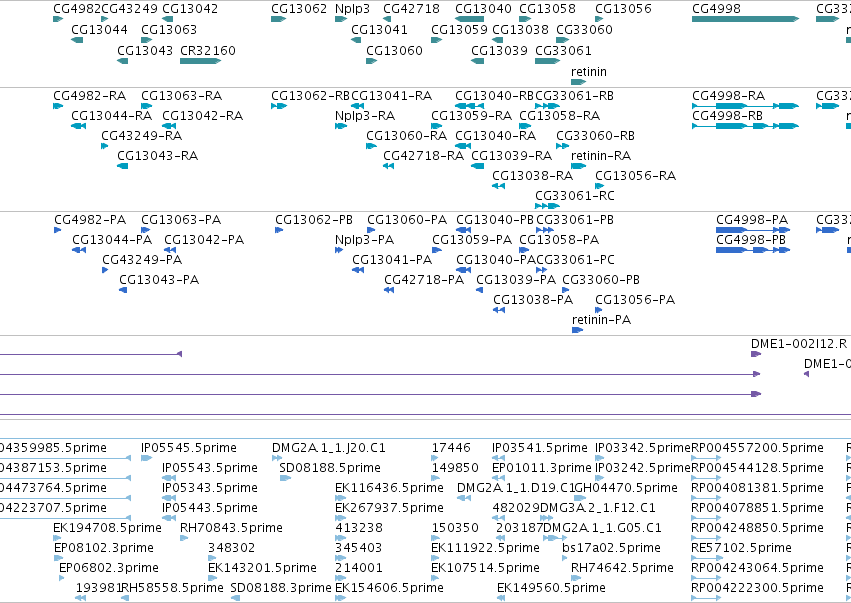
Task: Click EST IP03541.5prime
Action: (540, 448)
